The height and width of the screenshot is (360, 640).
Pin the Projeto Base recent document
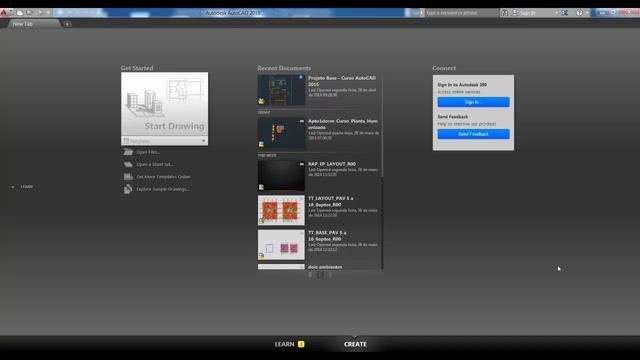301,77
